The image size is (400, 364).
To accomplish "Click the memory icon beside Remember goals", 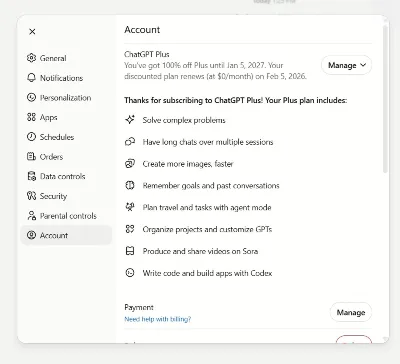I will (130, 185).
